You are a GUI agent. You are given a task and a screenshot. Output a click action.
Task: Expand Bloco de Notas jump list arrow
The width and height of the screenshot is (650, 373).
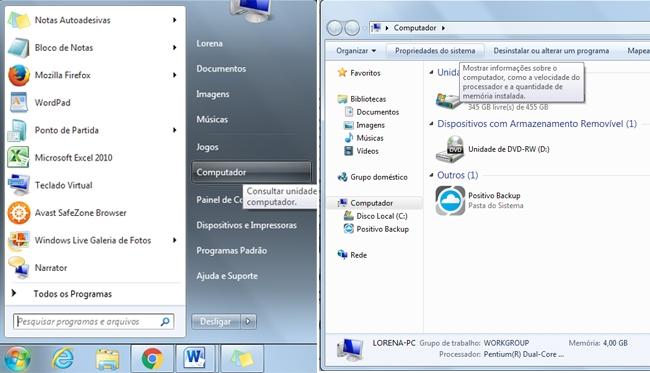[175, 48]
